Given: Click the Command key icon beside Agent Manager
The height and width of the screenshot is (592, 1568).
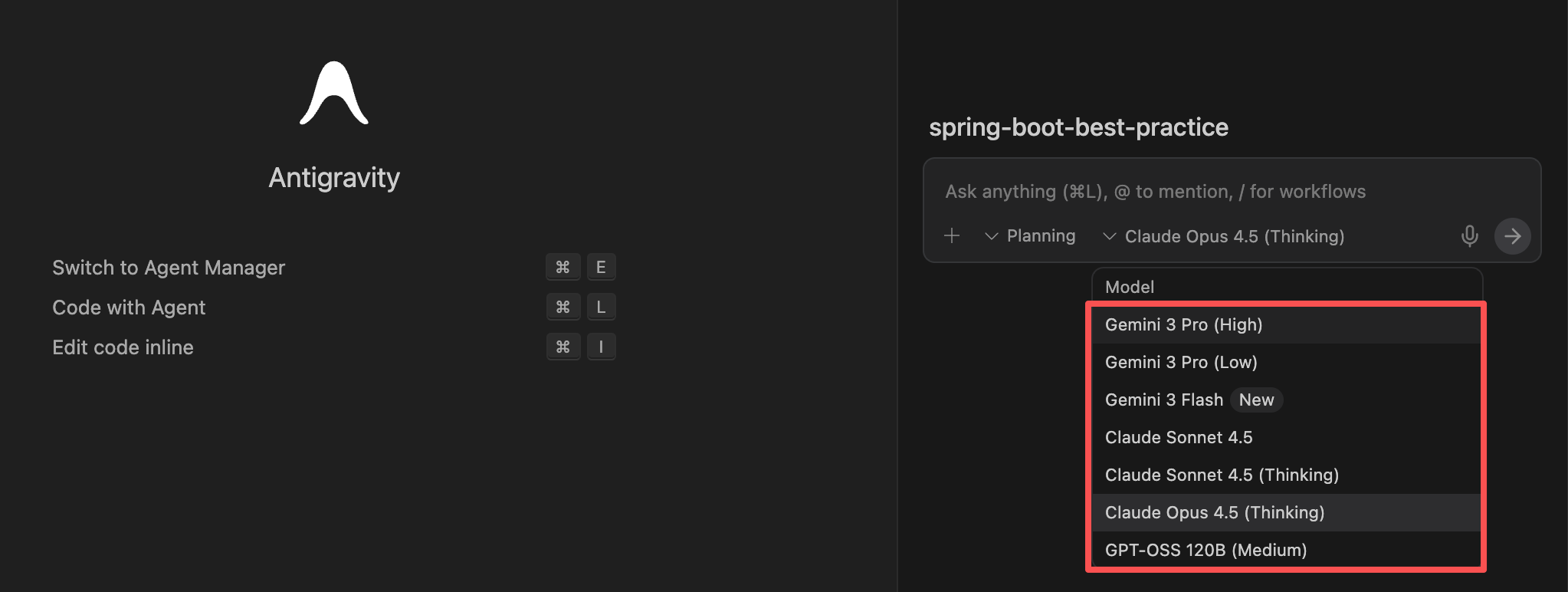Looking at the screenshot, I should (563, 267).
